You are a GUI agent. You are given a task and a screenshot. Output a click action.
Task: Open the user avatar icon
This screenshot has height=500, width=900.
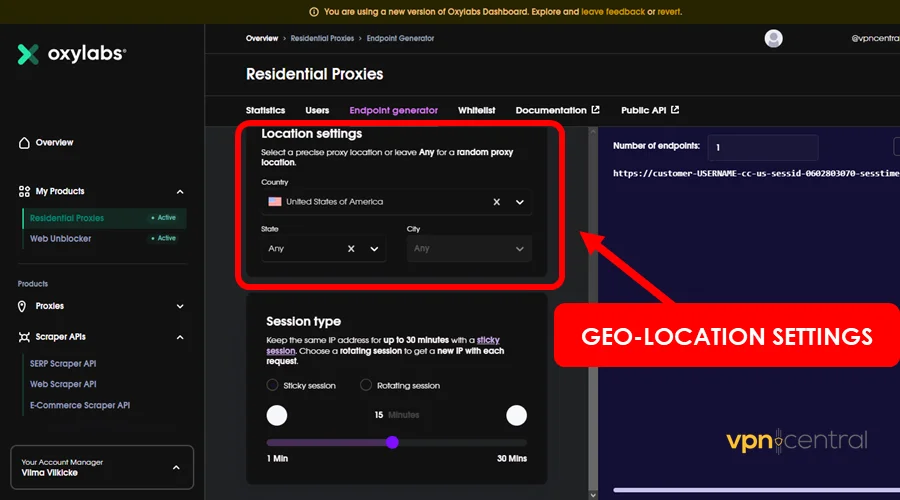pyautogui.click(x=773, y=38)
